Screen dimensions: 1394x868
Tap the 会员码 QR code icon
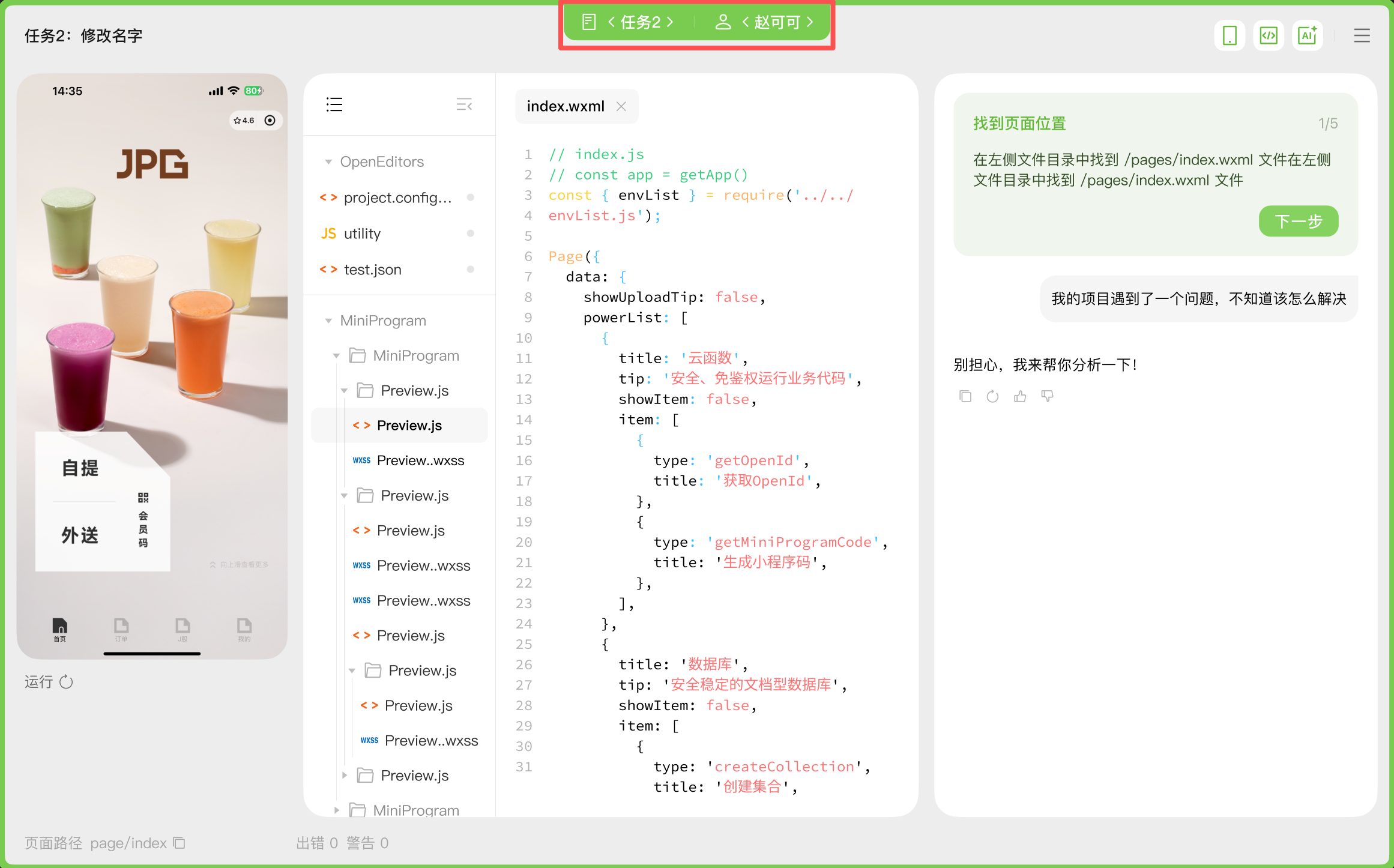(143, 498)
